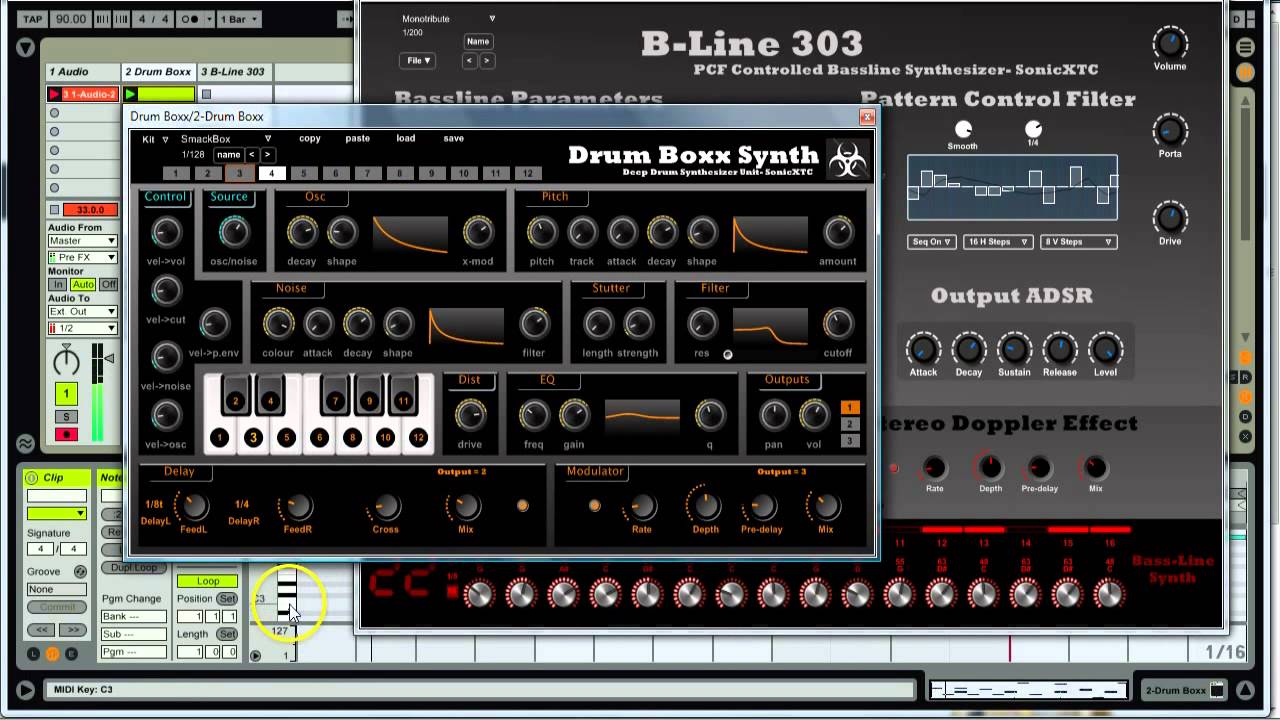Click the biohazard logo icon in Drum Boxx
The width and height of the screenshot is (1280, 720).
[x=848, y=161]
